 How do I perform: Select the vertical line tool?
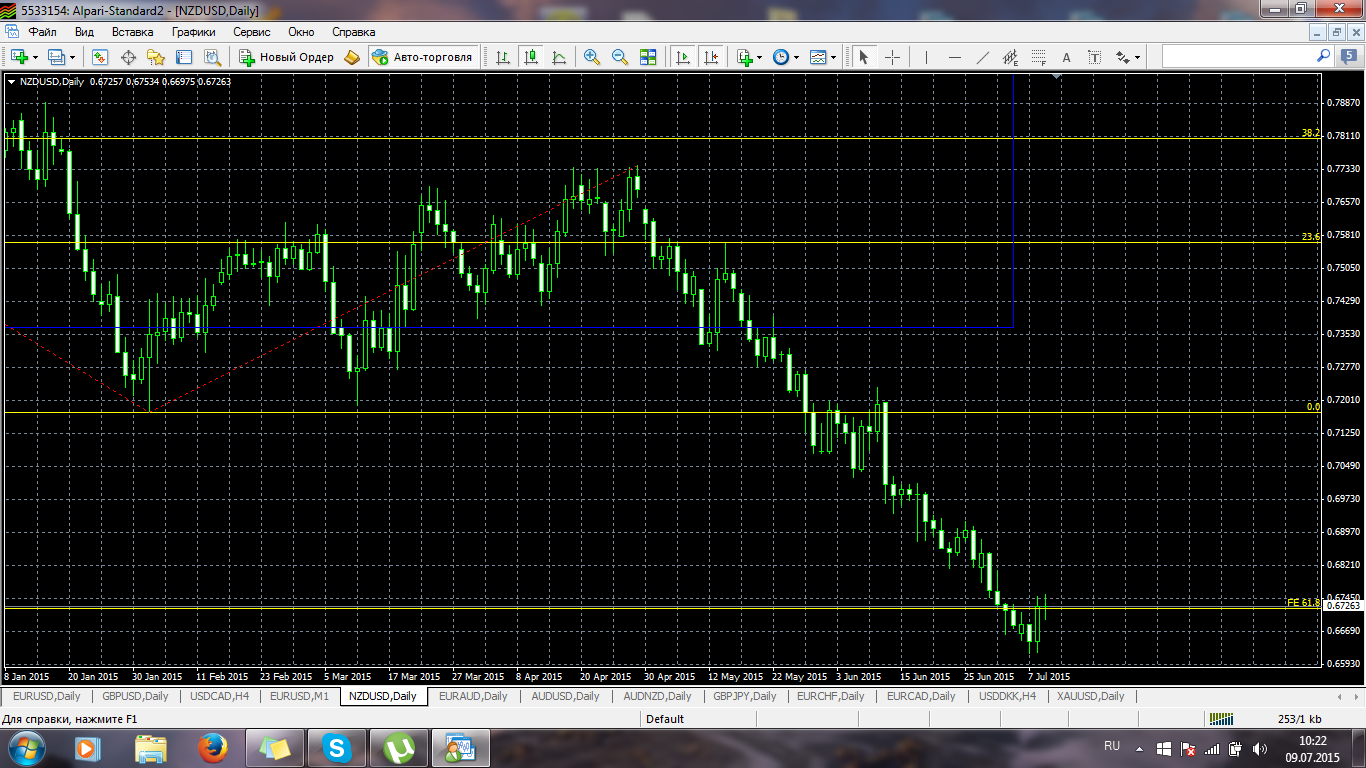coord(926,57)
